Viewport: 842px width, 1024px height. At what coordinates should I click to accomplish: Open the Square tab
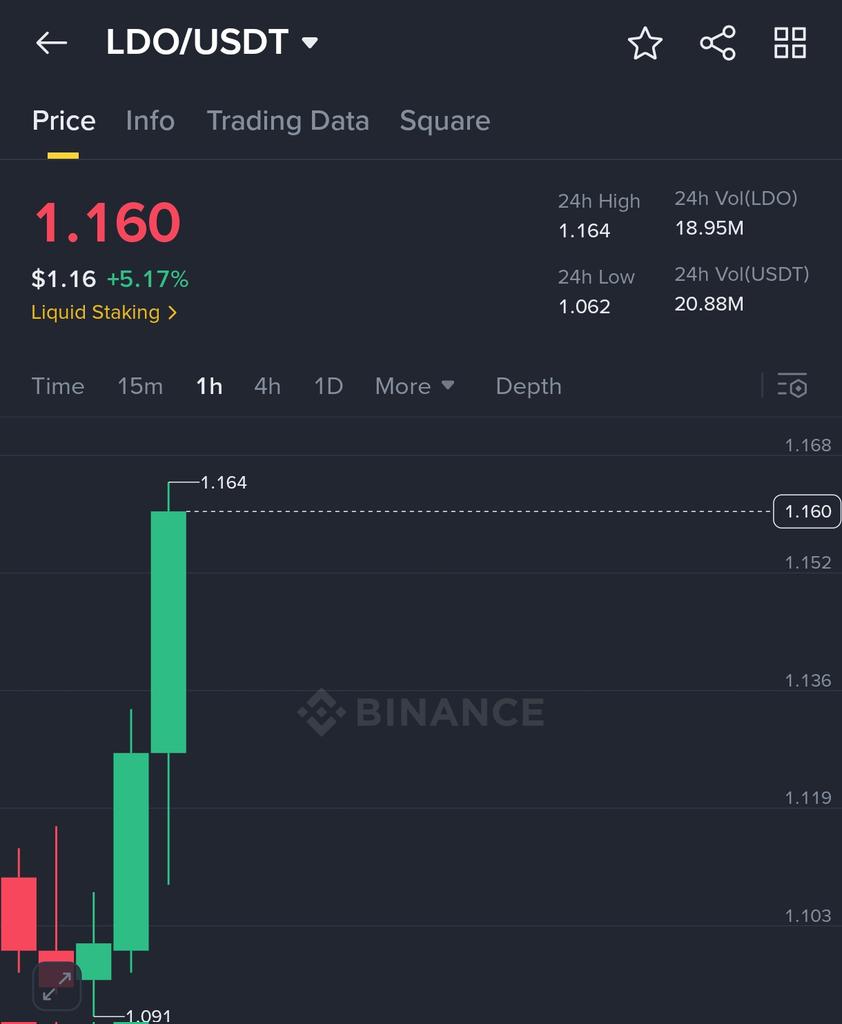[445, 121]
